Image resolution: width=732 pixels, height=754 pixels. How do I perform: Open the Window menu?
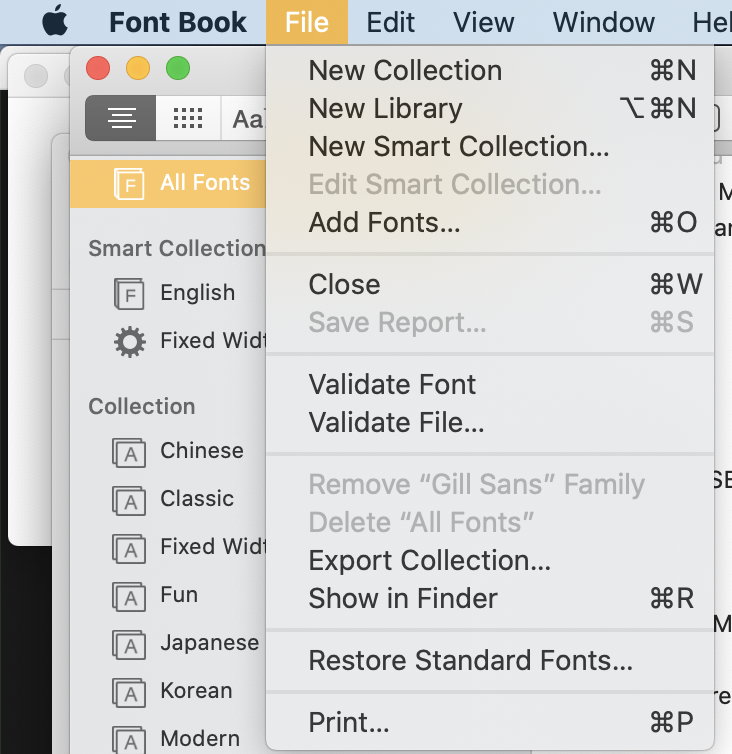point(604,22)
